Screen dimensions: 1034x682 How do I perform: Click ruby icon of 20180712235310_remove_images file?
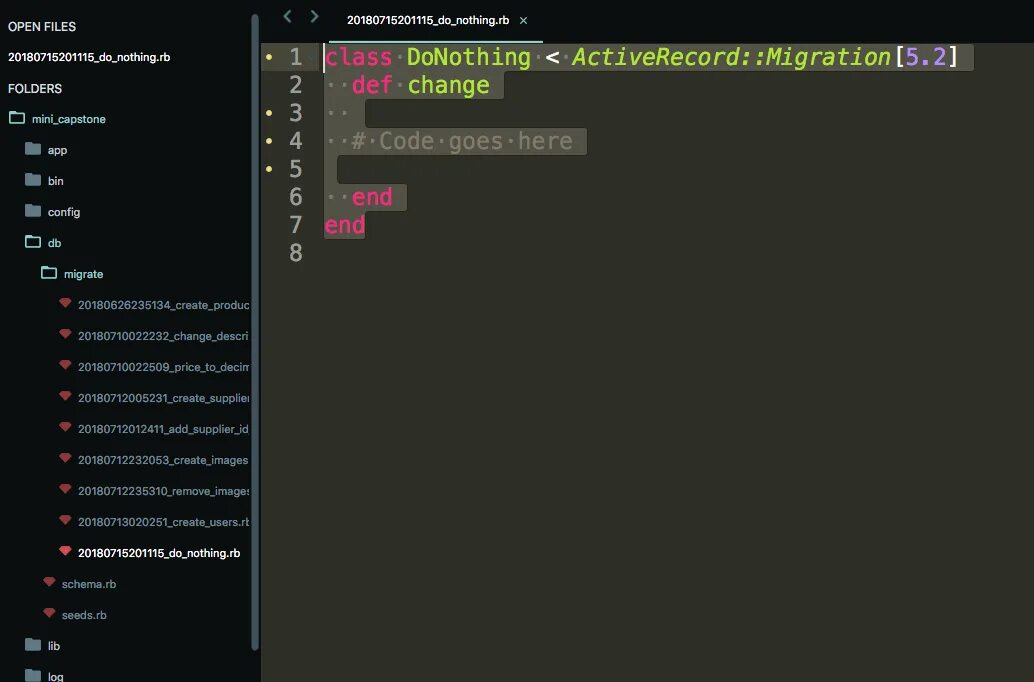pos(65,489)
